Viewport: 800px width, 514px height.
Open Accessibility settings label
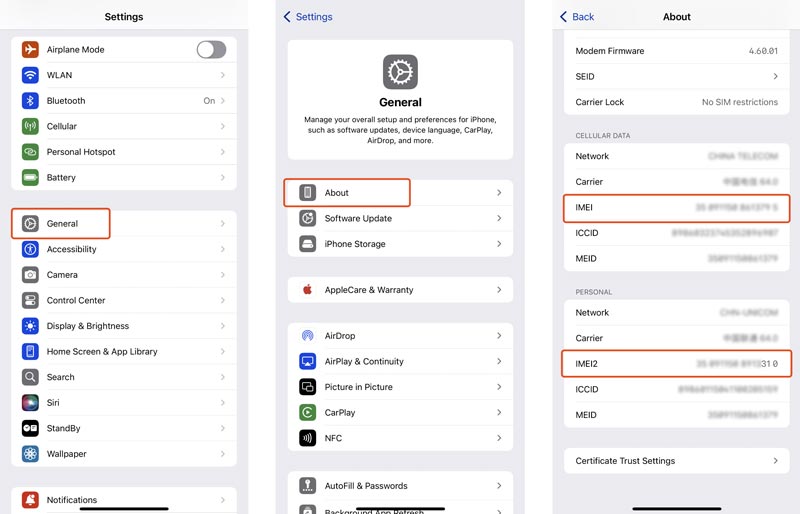click(x=71, y=249)
